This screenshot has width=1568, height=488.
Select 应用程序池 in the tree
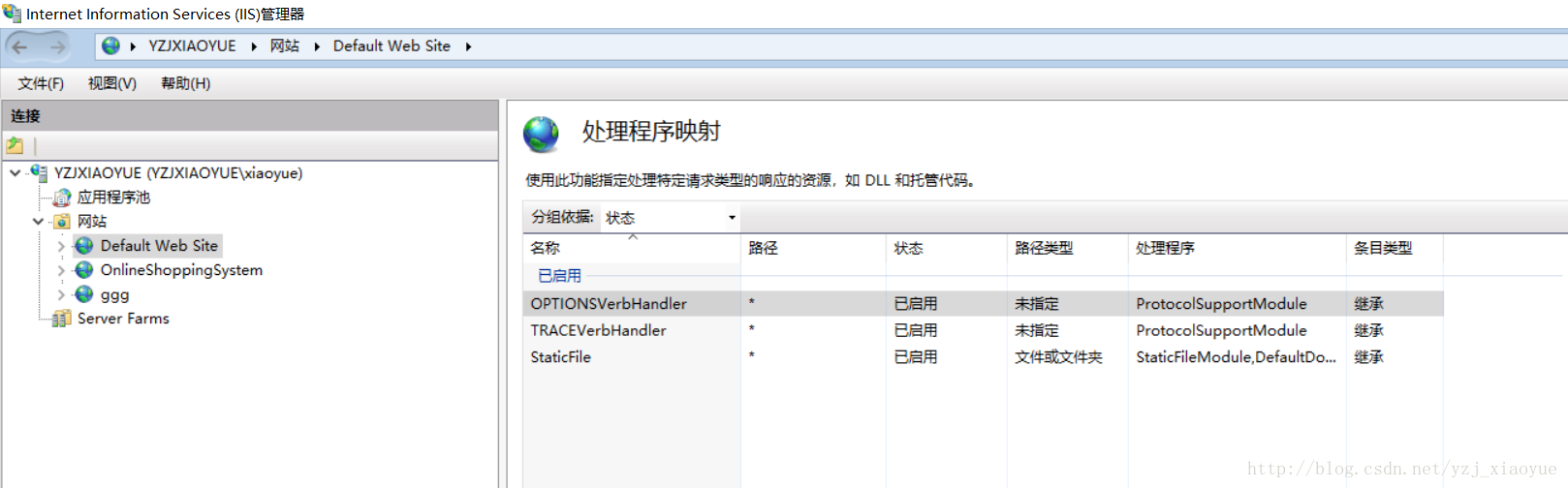113,198
